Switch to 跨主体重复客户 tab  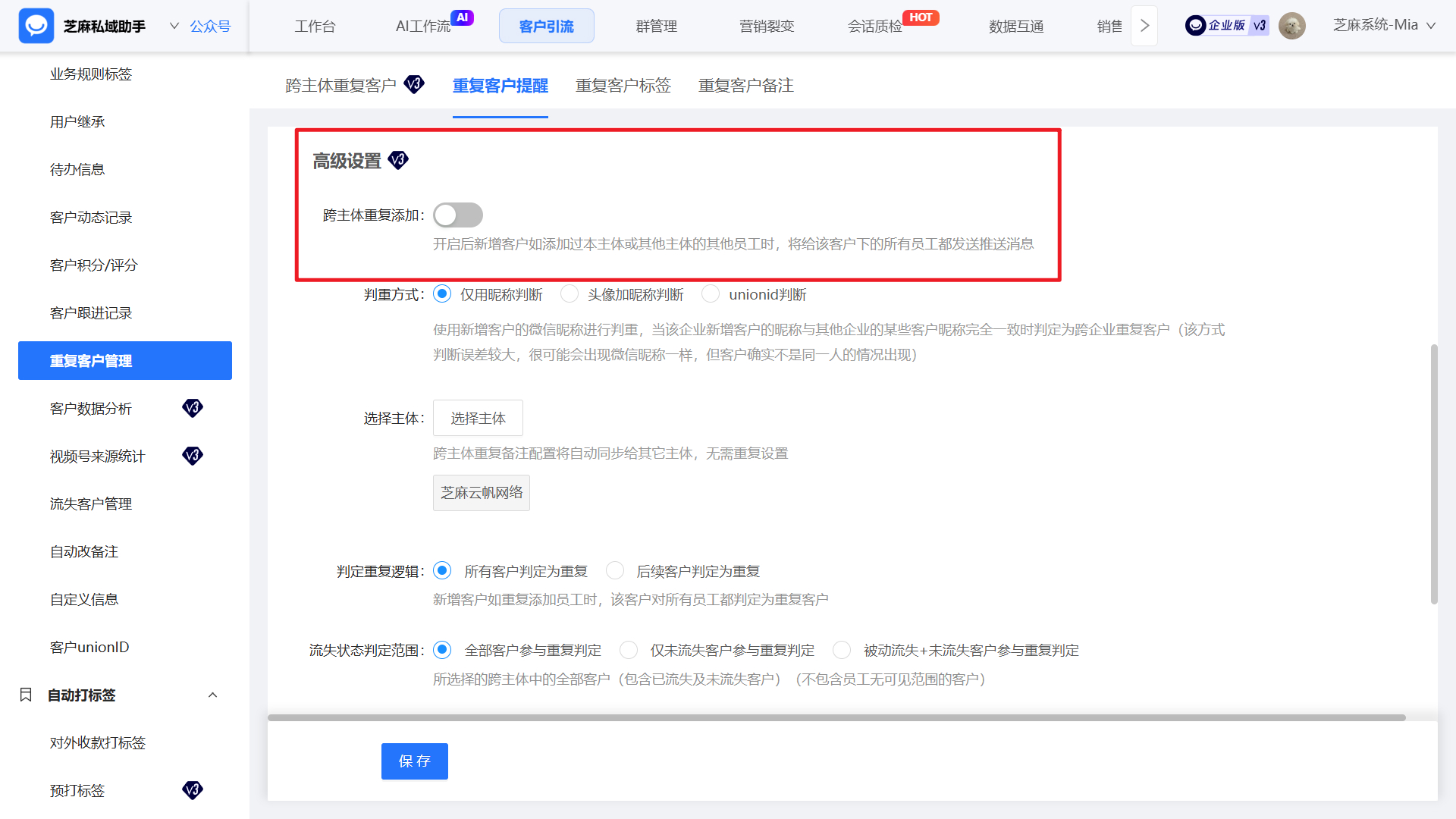(x=341, y=86)
